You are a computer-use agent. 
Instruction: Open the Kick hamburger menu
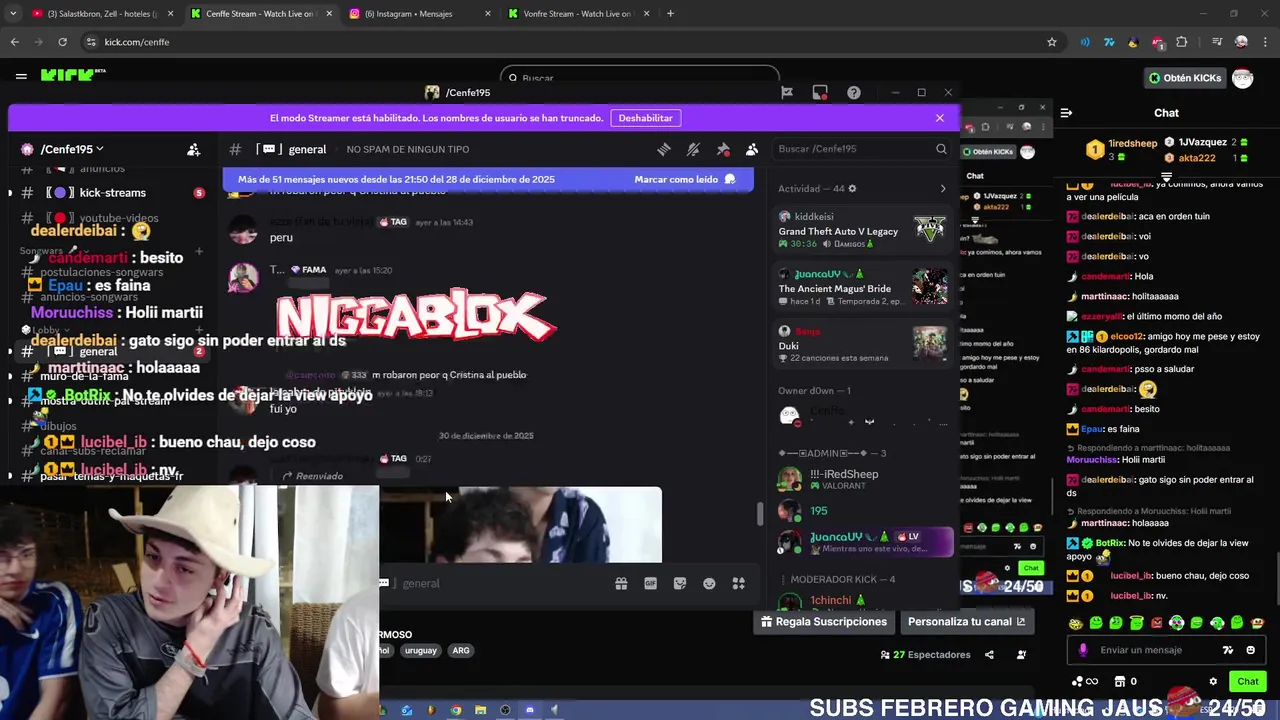[21, 76]
